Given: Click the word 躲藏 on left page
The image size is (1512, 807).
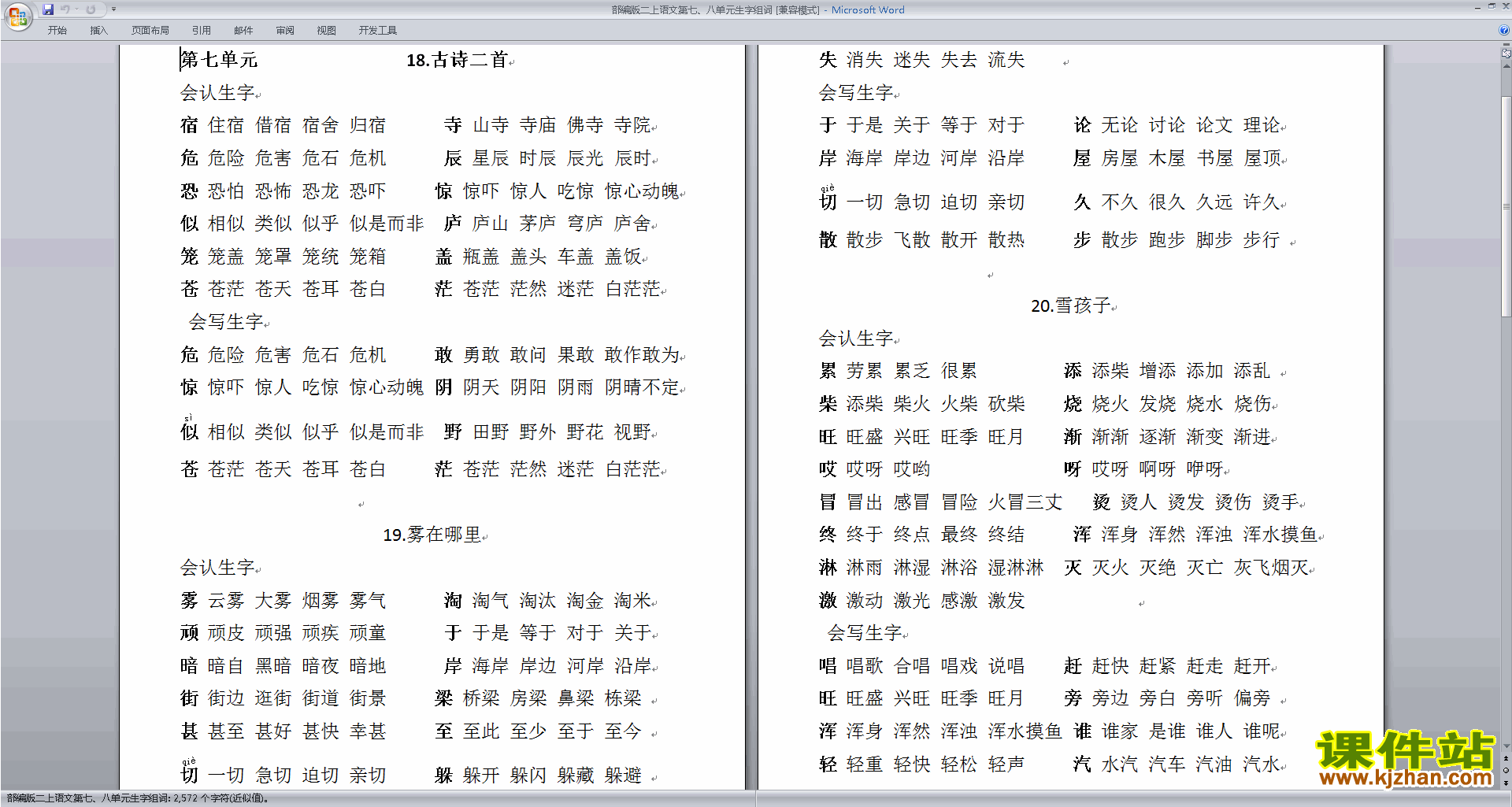Looking at the screenshot, I should (576, 776).
